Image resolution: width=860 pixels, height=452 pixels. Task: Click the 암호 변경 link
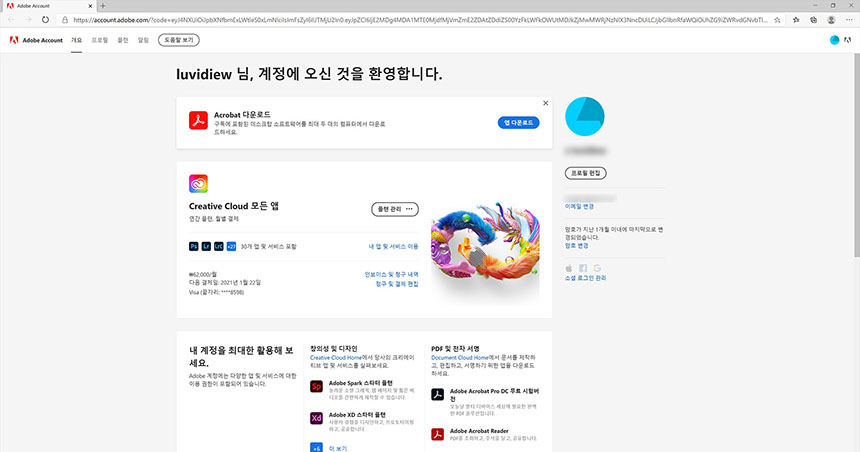click(x=576, y=246)
